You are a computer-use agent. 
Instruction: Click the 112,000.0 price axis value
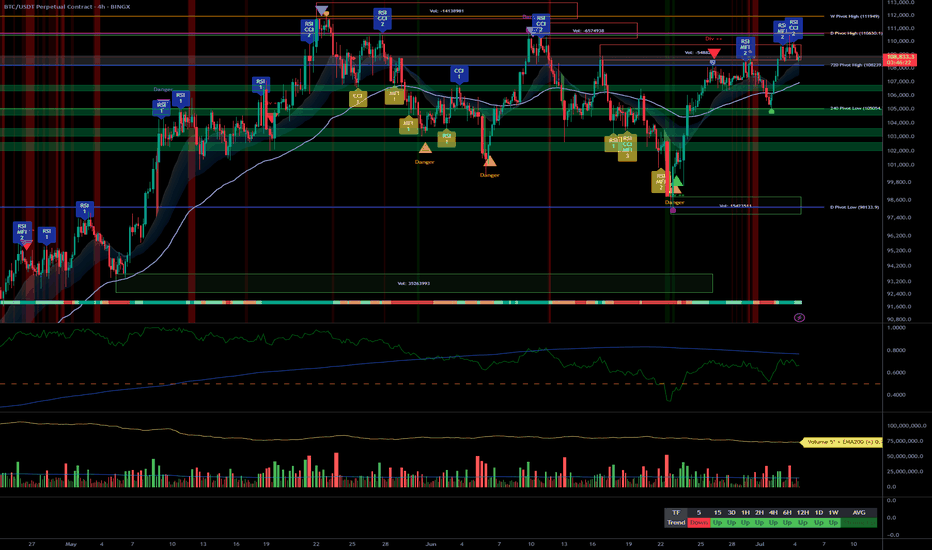(900, 16)
